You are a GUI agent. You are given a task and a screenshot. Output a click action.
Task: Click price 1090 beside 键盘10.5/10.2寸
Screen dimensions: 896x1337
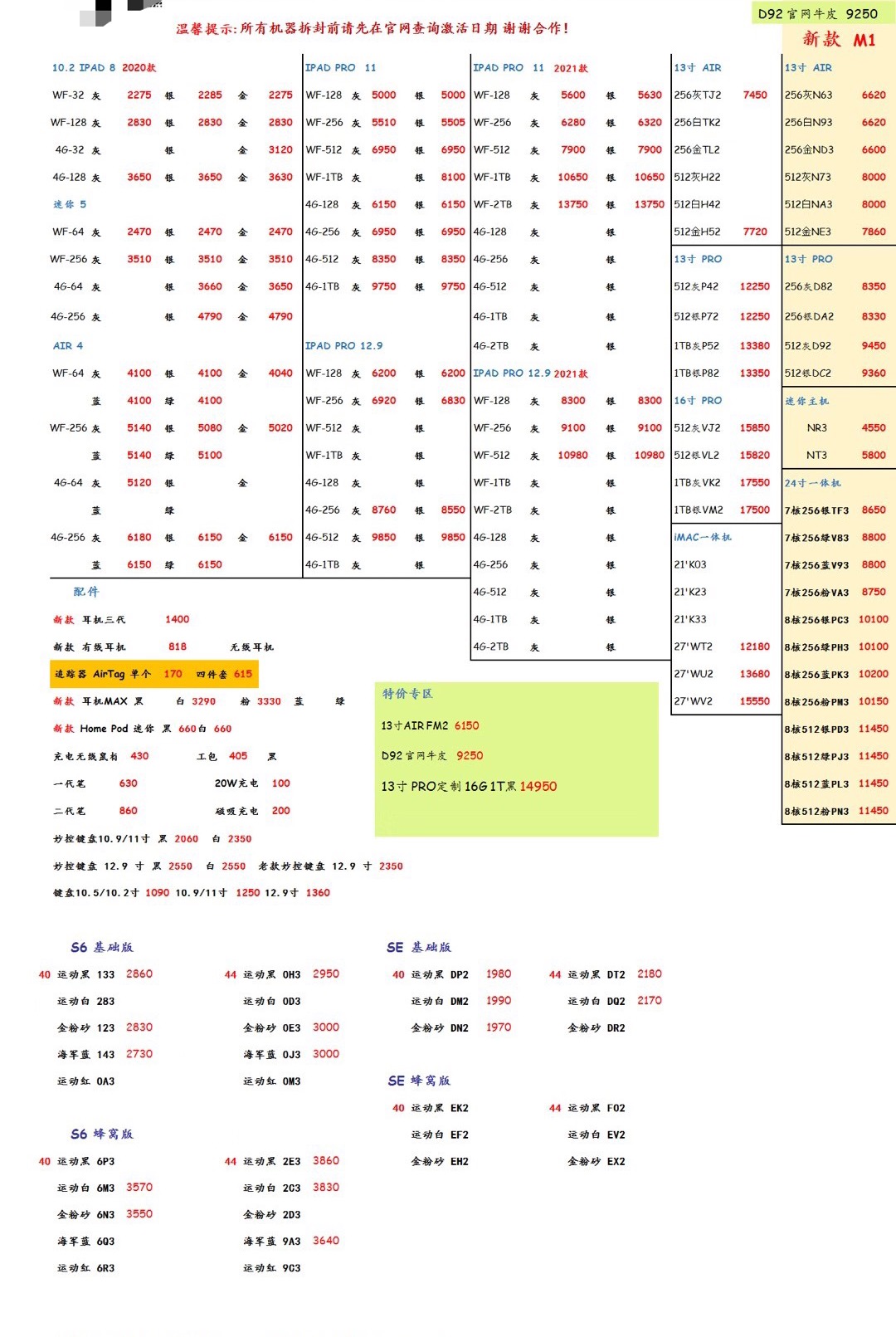coord(158,893)
